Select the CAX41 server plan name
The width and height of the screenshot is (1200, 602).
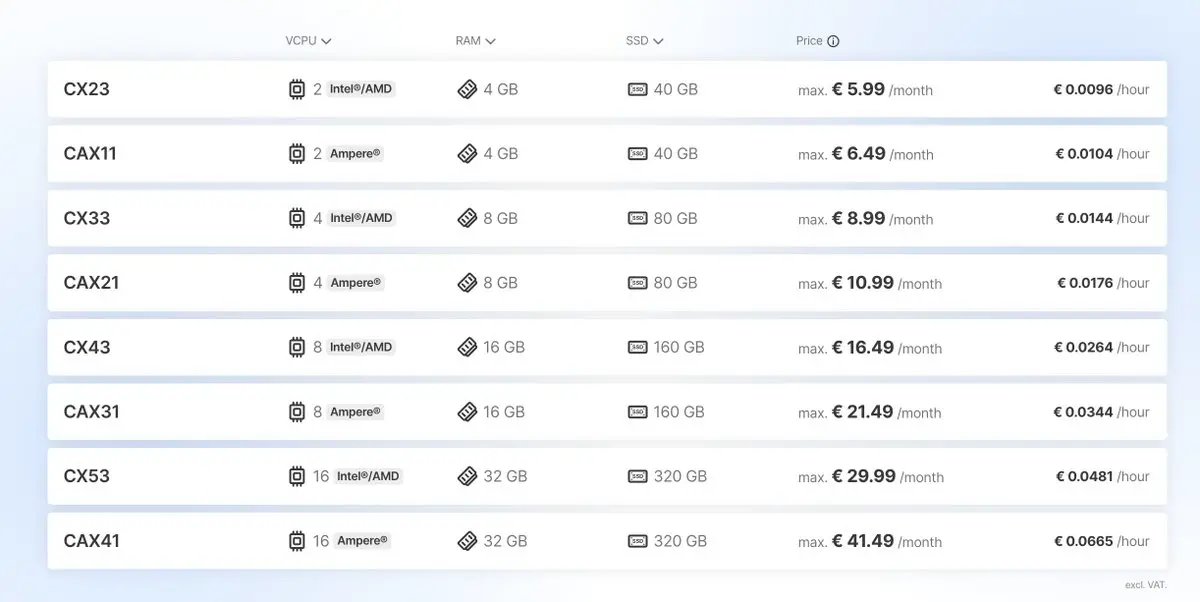coord(92,541)
